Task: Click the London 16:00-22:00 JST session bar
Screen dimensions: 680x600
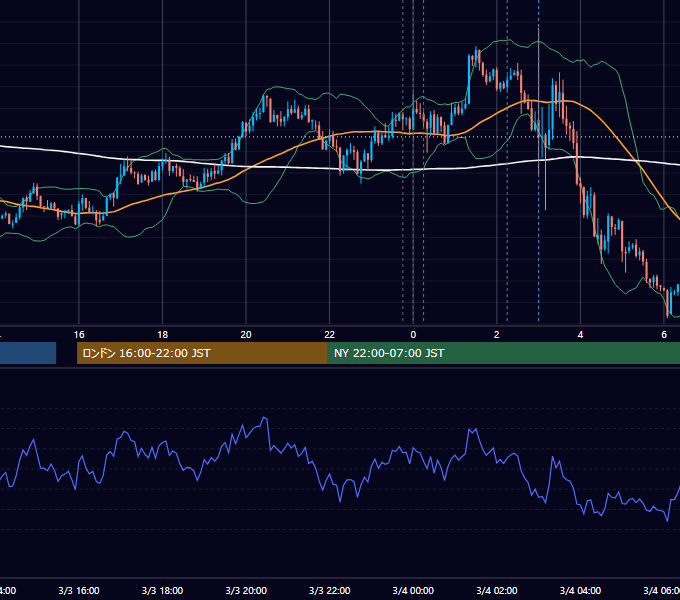Action: coord(202,353)
